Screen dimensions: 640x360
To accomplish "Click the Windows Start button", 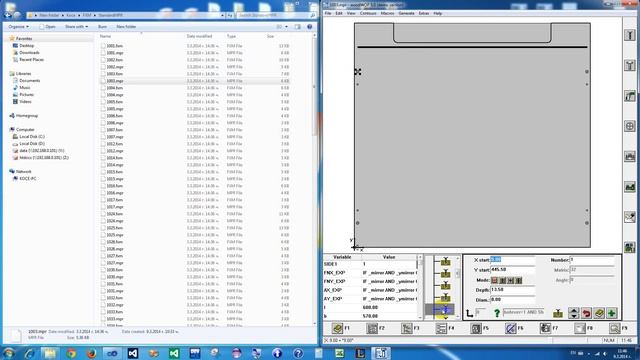I will (9, 353).
